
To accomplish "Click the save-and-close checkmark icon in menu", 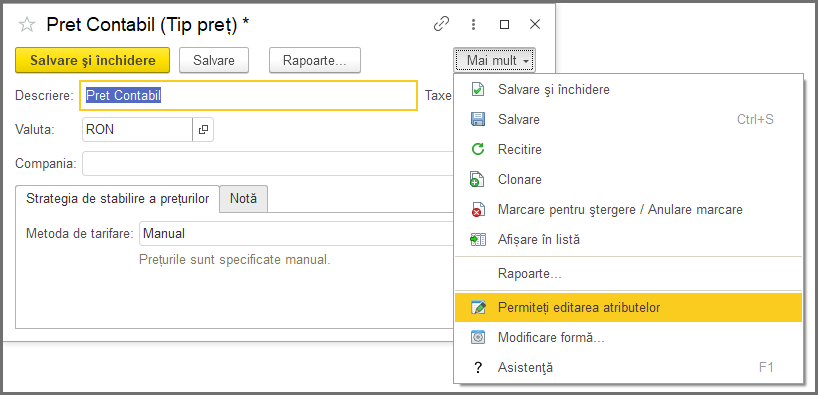I will pyautogui.click(x=478, y=90).
